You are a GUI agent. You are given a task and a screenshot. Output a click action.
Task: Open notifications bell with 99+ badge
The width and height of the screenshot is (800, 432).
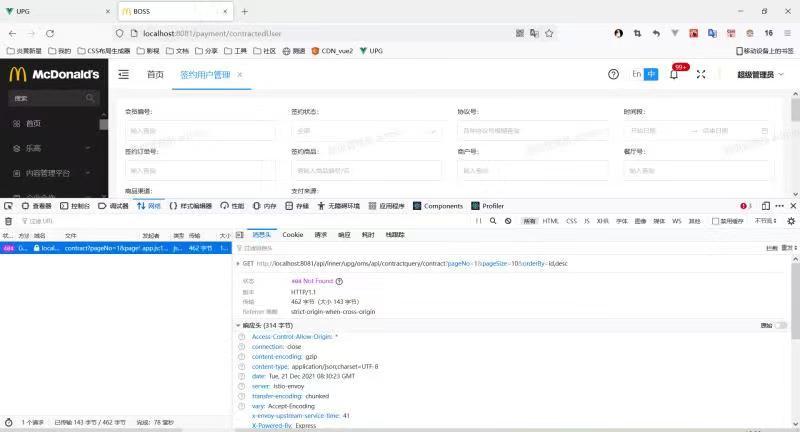coord(674,74)
